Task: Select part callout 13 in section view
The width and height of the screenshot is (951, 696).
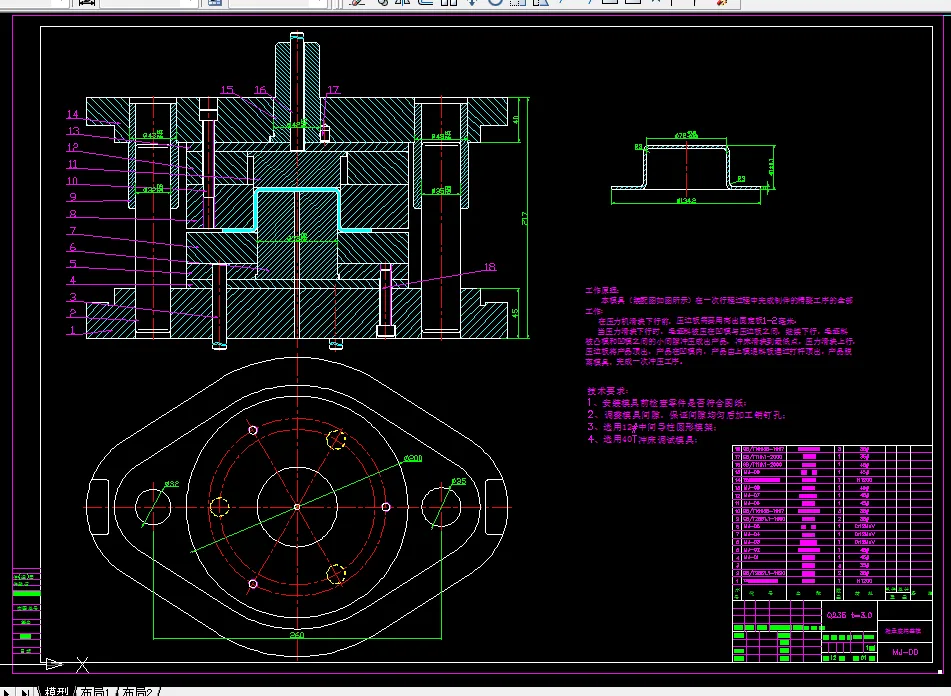Action: (73, 130)
